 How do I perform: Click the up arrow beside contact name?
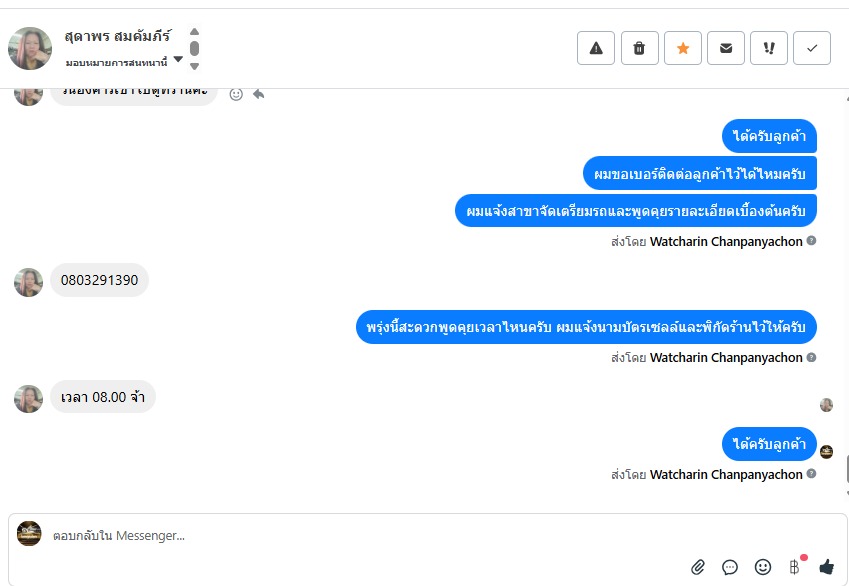[x=194, y=31]
